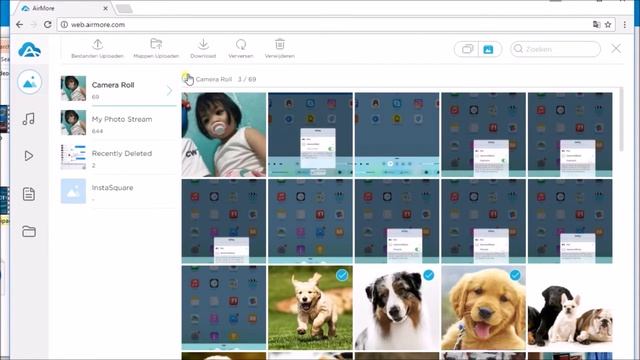The width and height of the screenshot is (640, 360).
Task: Go back in the browser
Action: (x=19, y=24)
